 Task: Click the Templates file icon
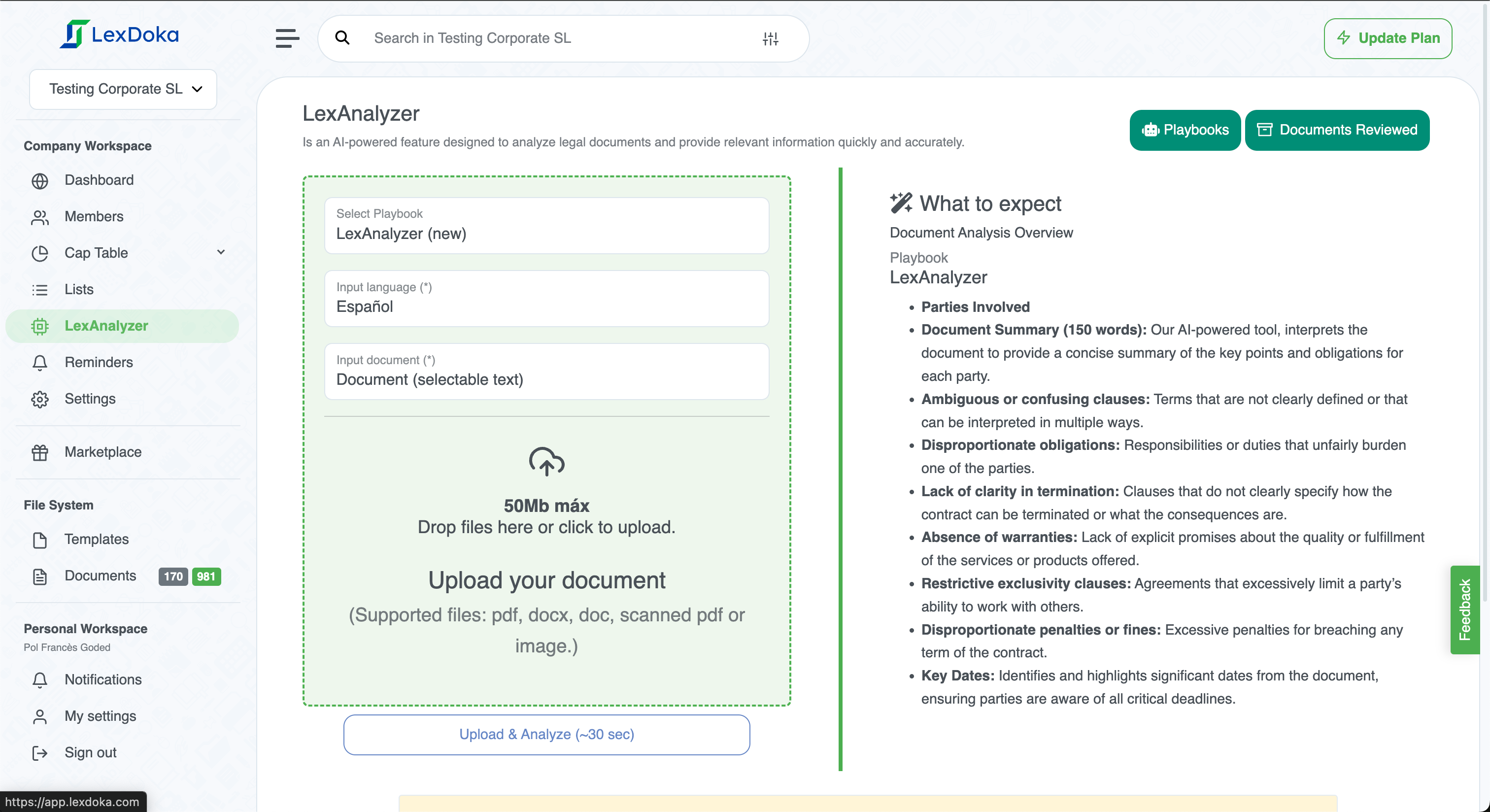tap(40, 540)
